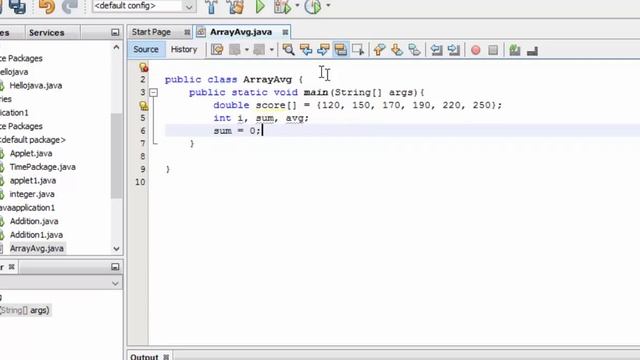Image resolution: width=640 pixels, height=360 pixels.
Task: Minimize the Navigator window group
Action: (115, 267)
